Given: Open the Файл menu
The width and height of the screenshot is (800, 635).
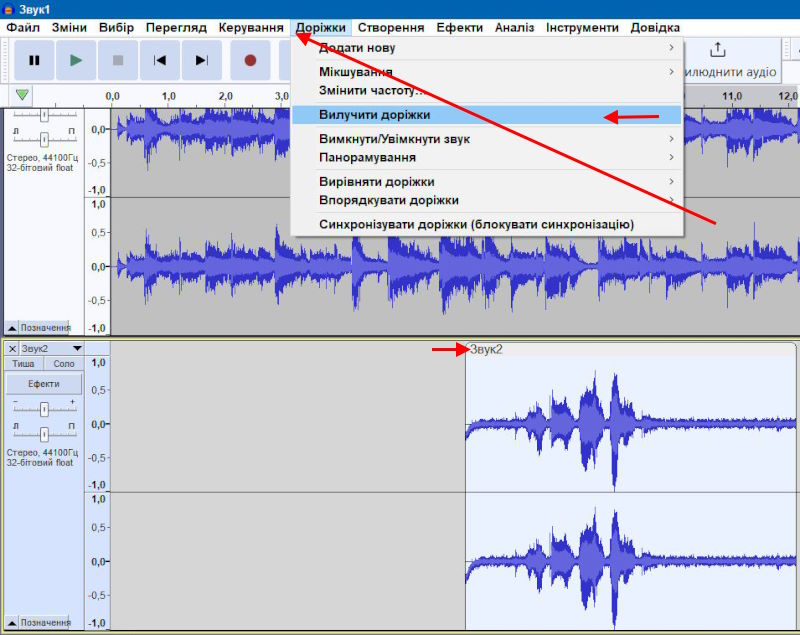Looking at the screenshot, I should click(x=23, y=28).
